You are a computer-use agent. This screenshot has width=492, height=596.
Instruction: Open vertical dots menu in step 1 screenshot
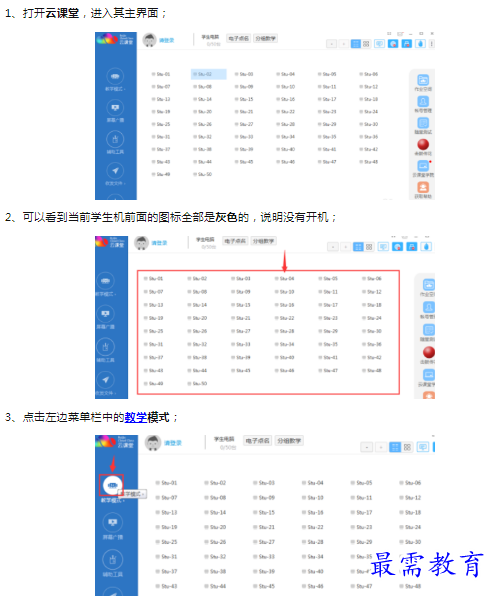coord(432,44)
